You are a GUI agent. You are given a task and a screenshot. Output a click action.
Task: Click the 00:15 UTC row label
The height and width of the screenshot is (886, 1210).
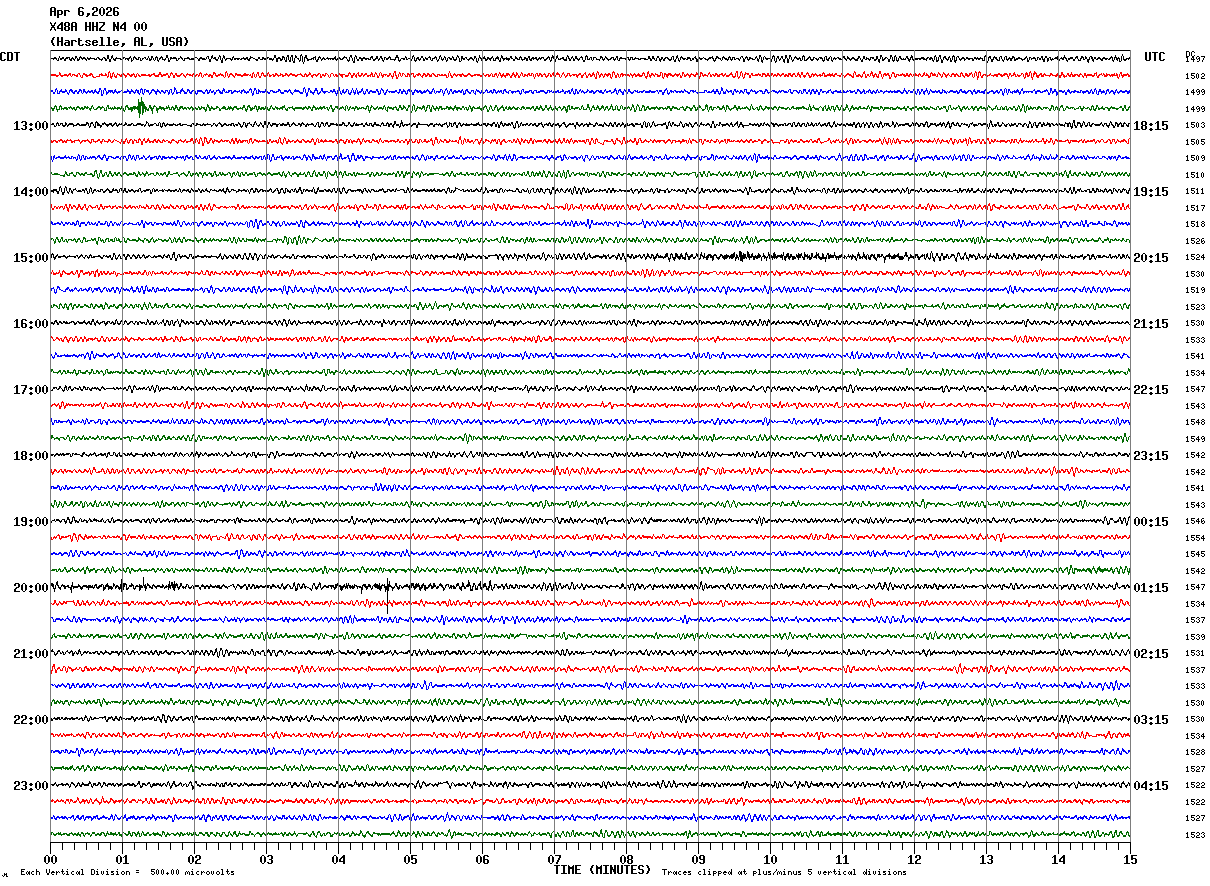[x=1151, y=522]
